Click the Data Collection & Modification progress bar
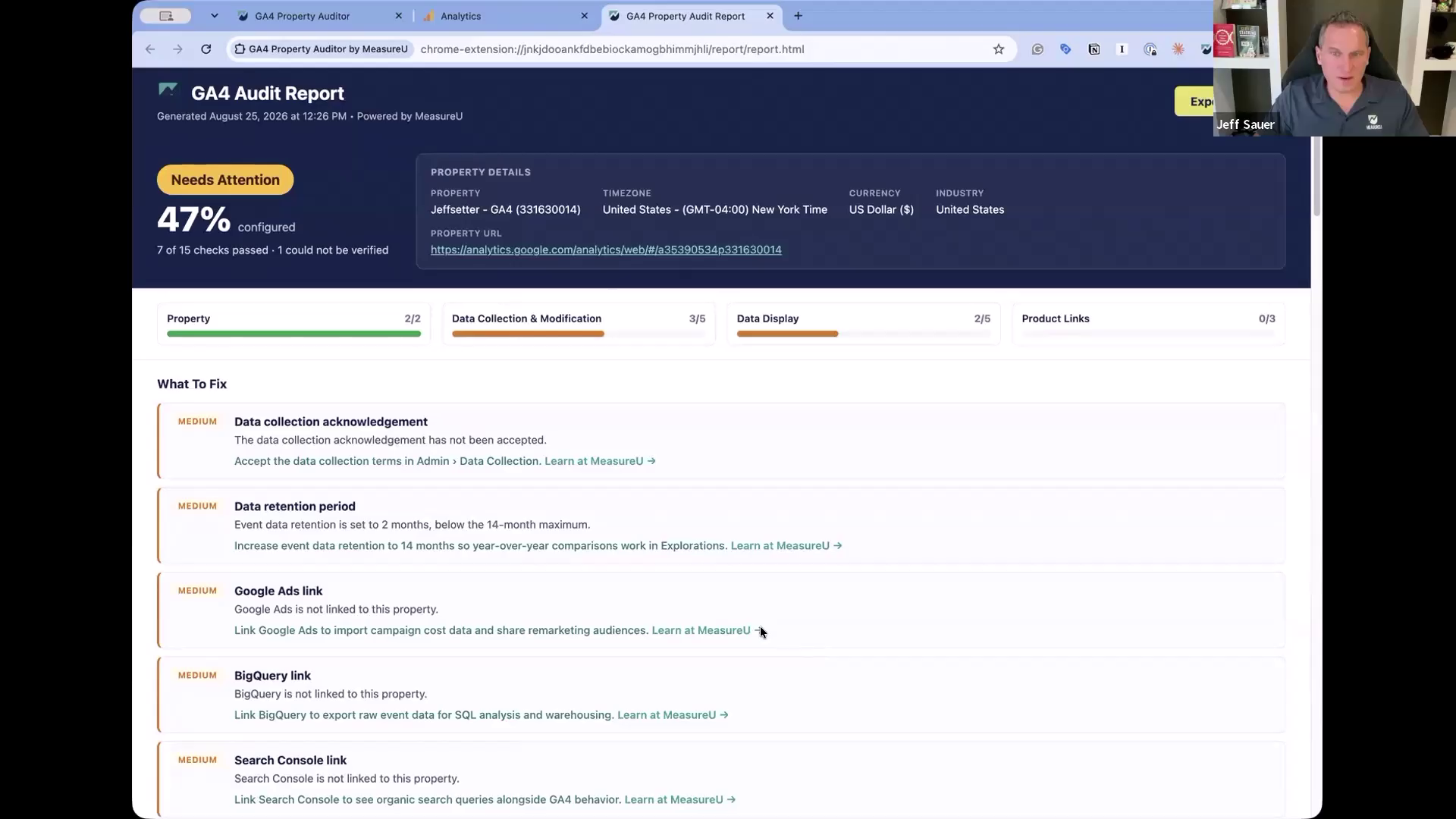 [x=579, y=334]
